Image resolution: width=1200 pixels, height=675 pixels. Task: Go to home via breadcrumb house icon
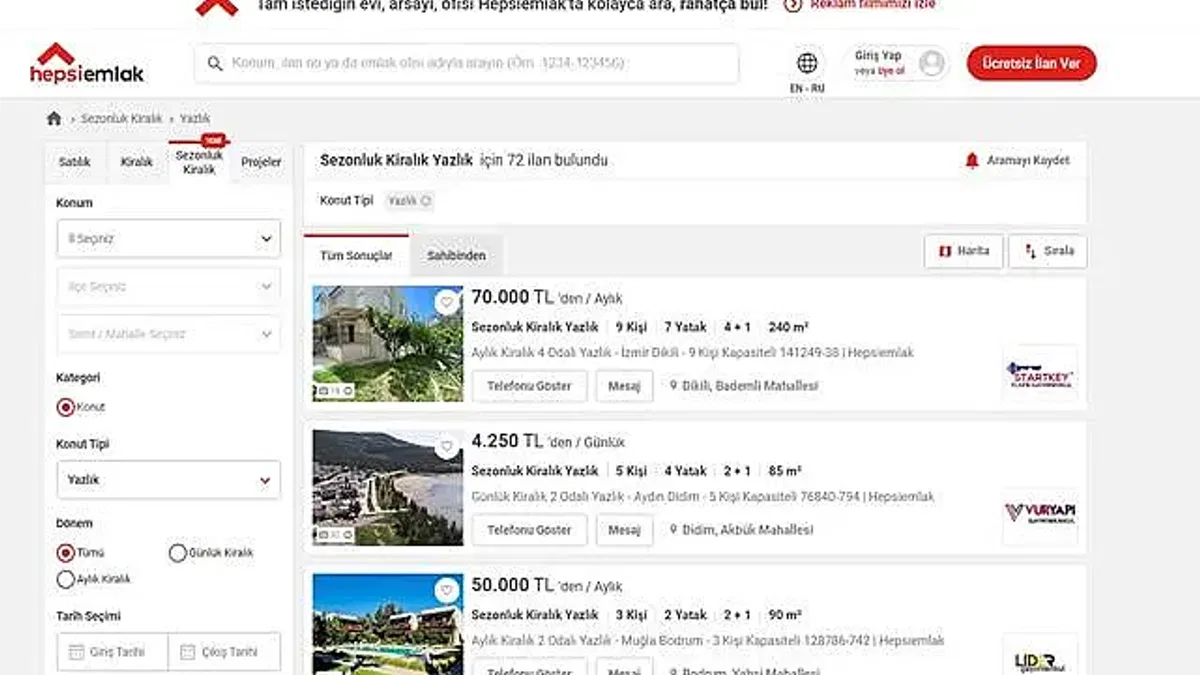(54, 118)
